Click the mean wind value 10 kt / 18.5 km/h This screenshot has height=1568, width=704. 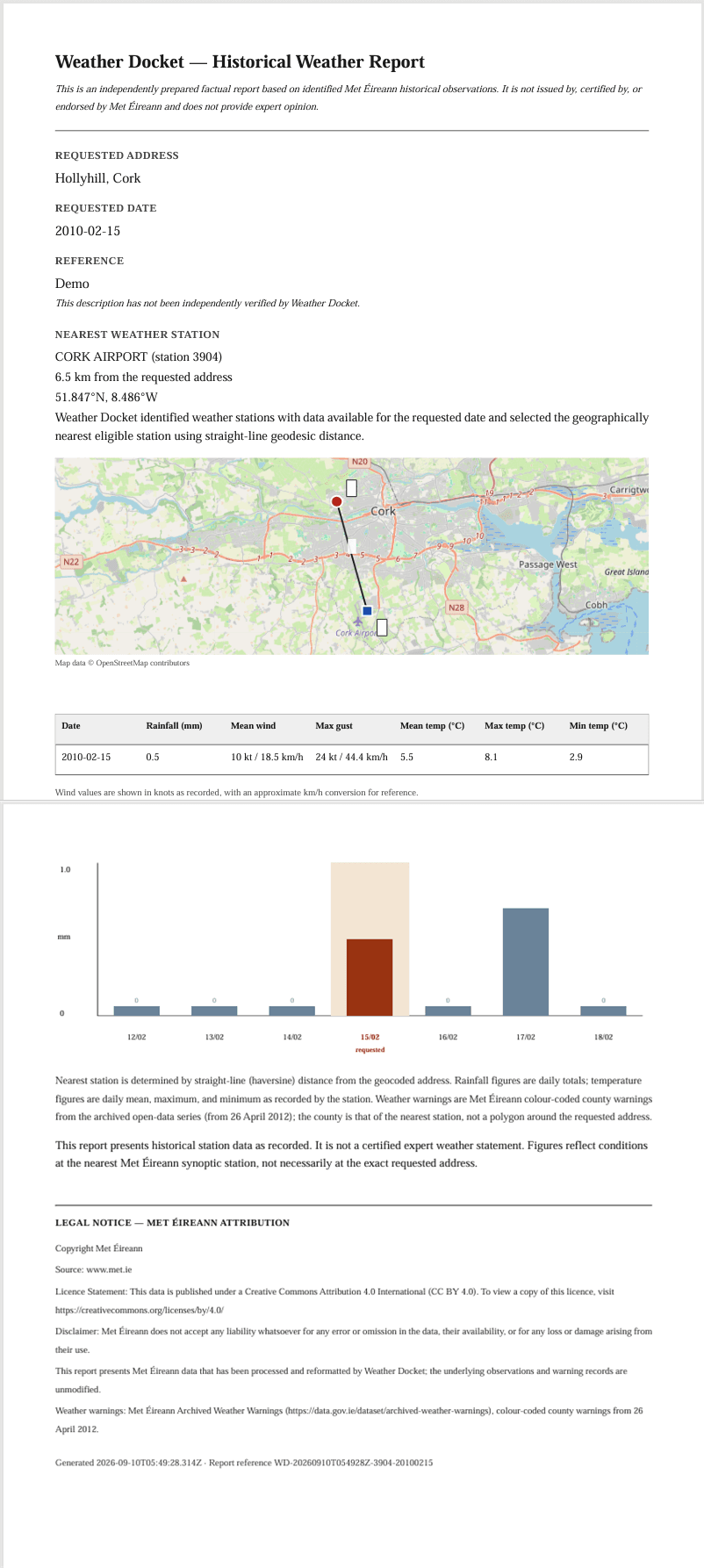tap(267, 757)
